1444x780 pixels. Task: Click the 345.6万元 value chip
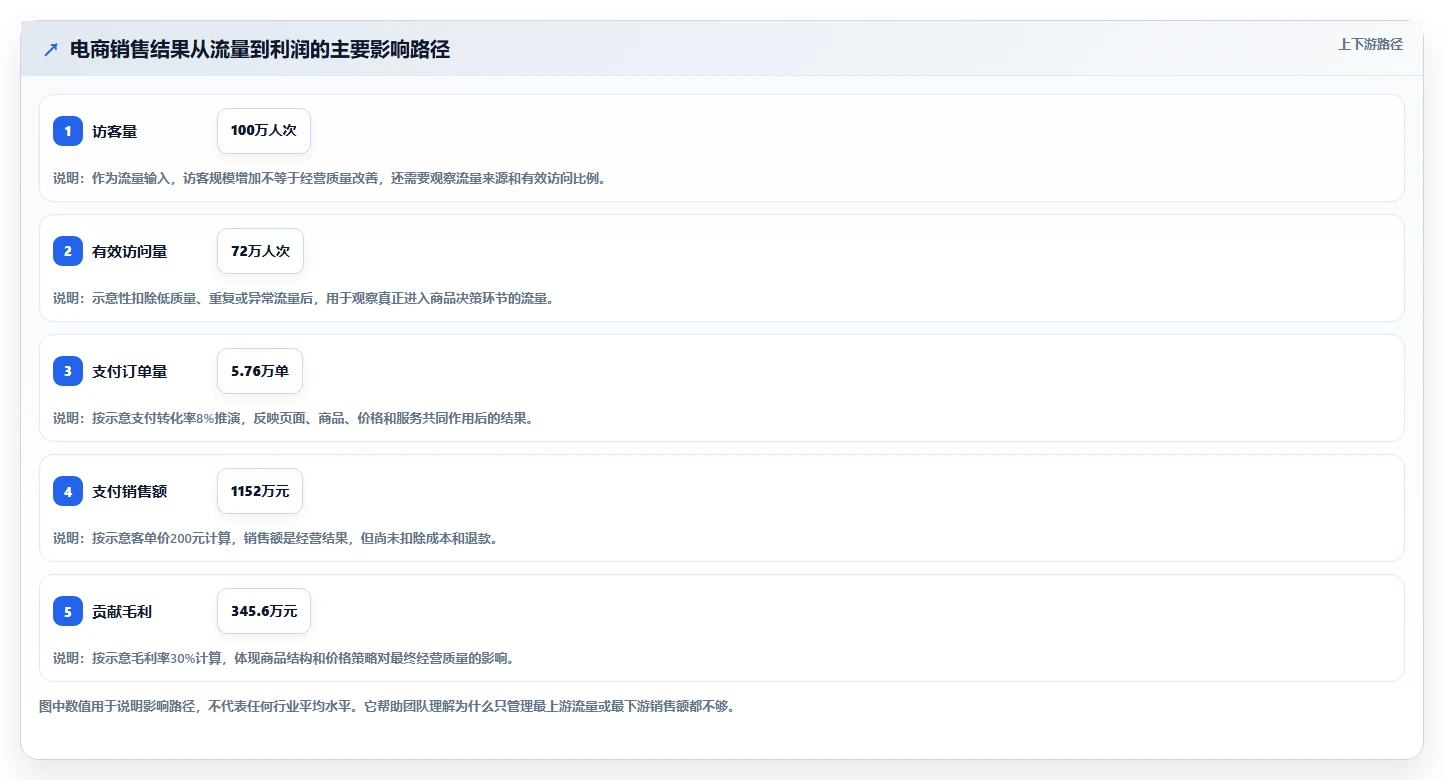pos(264,611)
